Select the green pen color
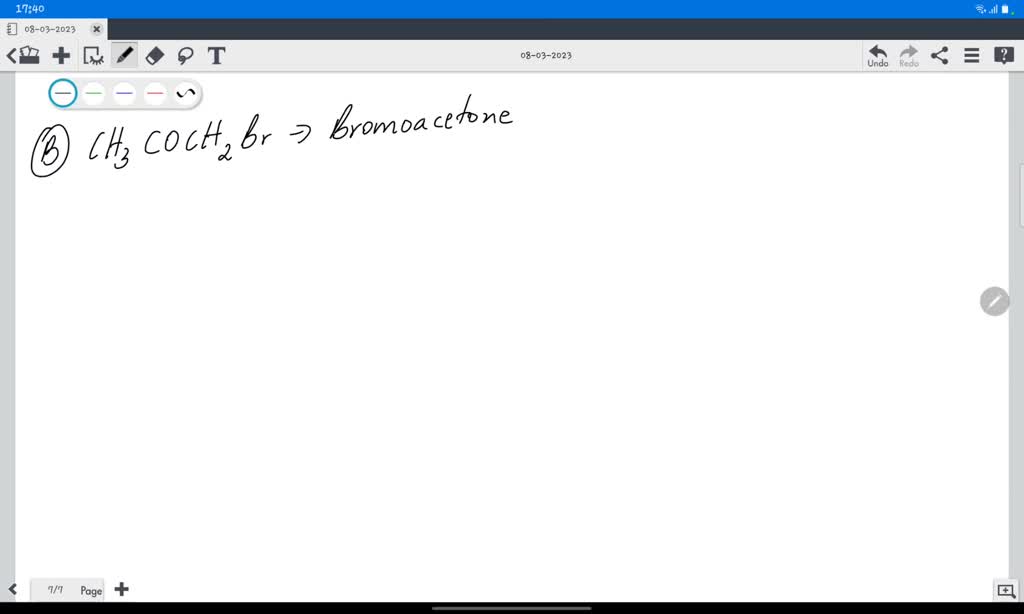The width and height of the screenshot is (1024, 614). tap(93, 93)
